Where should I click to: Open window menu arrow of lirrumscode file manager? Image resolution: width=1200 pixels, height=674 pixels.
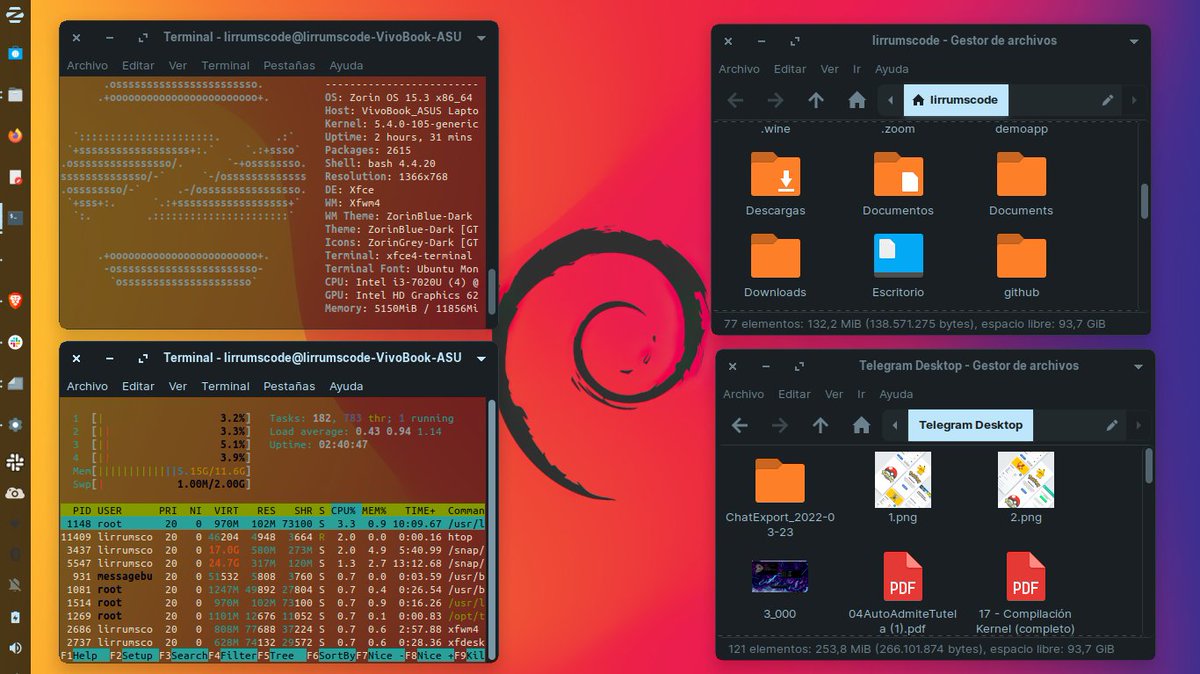pos(1134,41)
